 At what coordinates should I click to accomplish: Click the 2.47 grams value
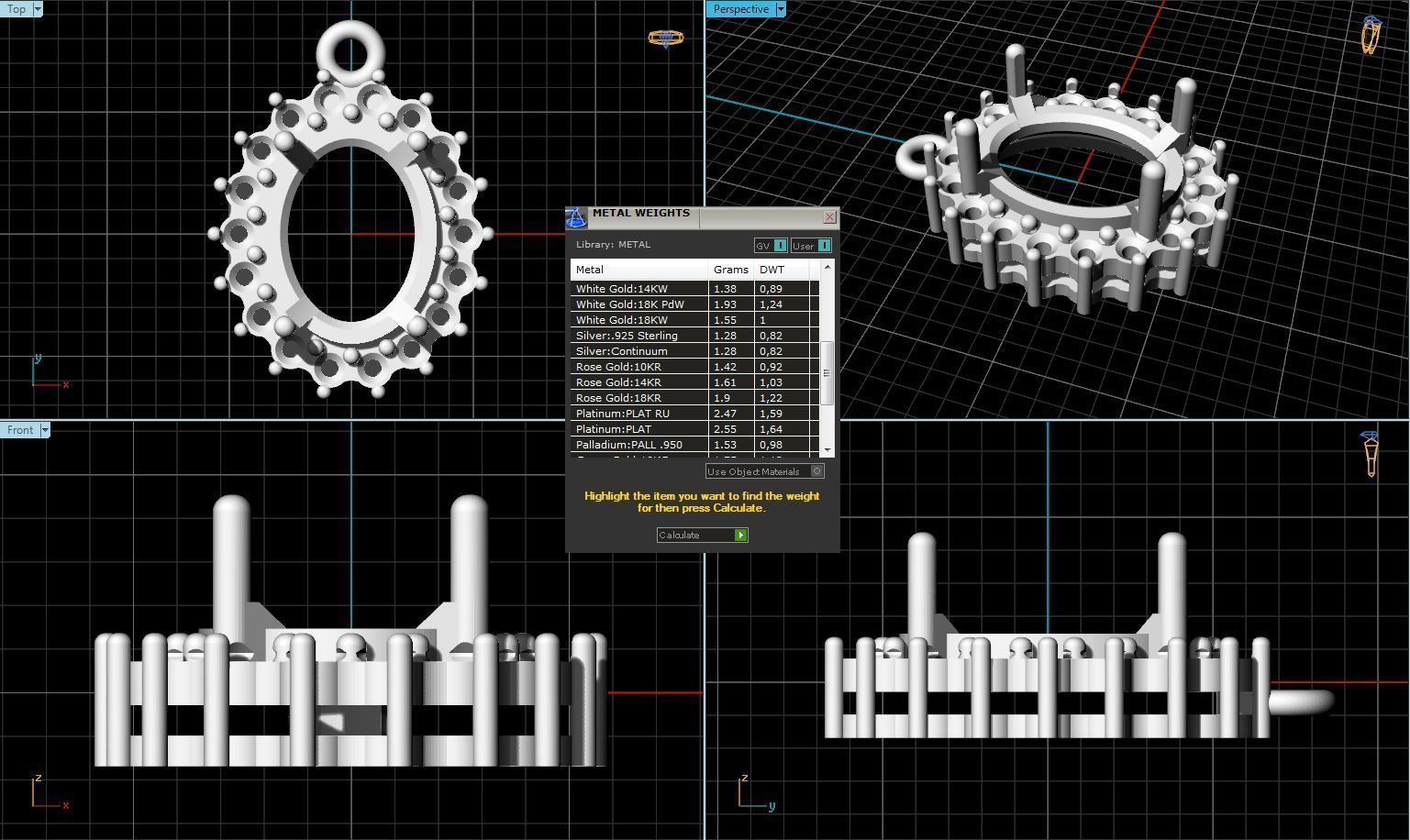(725, 414)
